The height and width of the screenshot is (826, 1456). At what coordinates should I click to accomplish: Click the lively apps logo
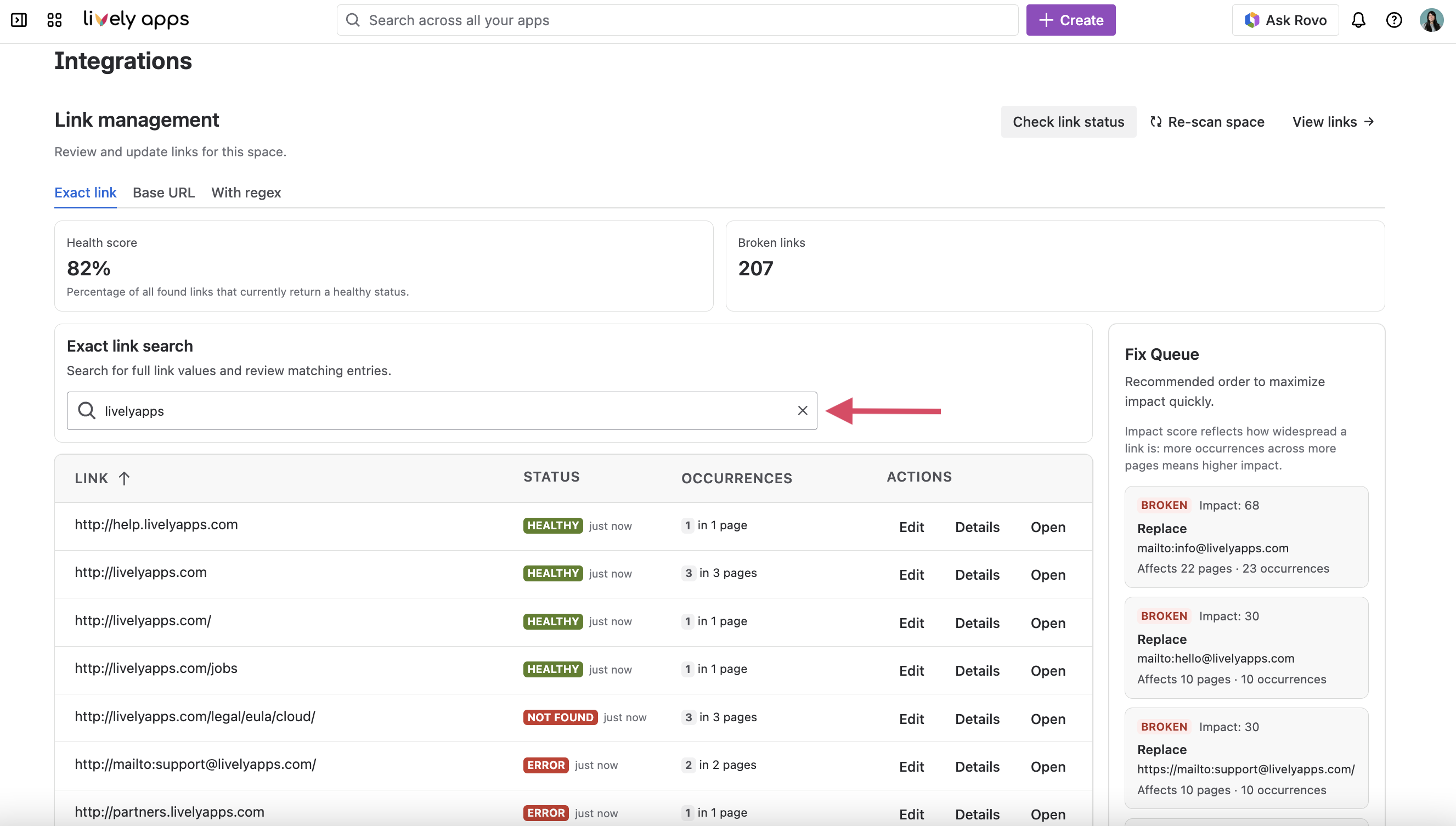136,19
